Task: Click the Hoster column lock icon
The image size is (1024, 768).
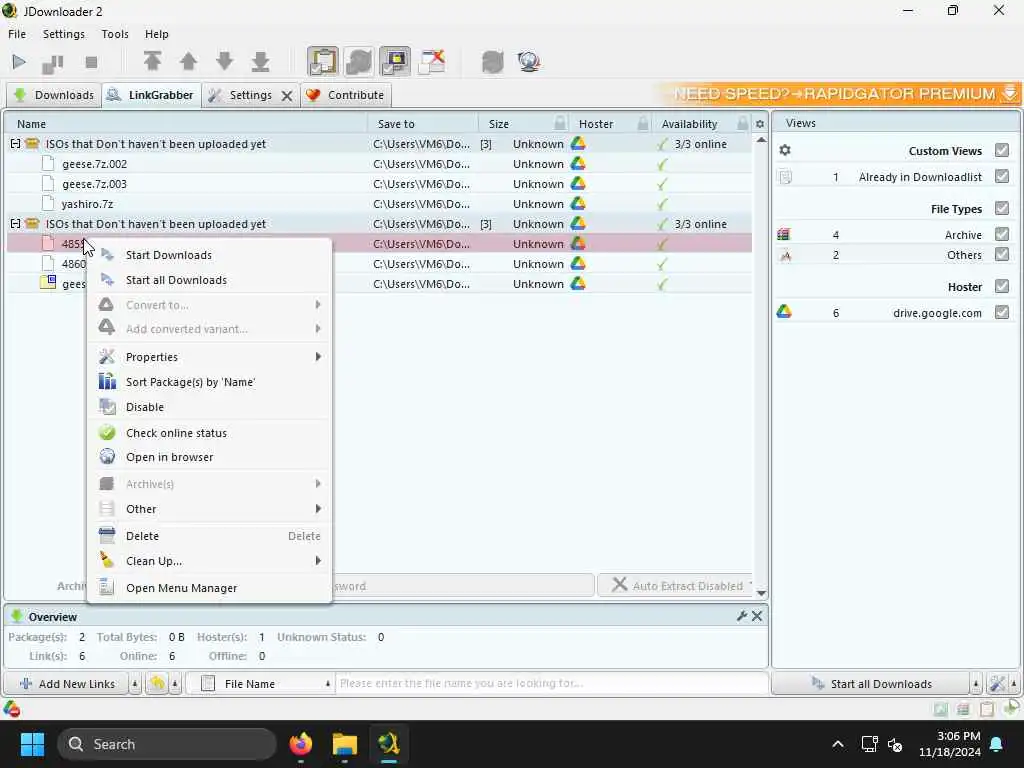Action: coord(643,123)
